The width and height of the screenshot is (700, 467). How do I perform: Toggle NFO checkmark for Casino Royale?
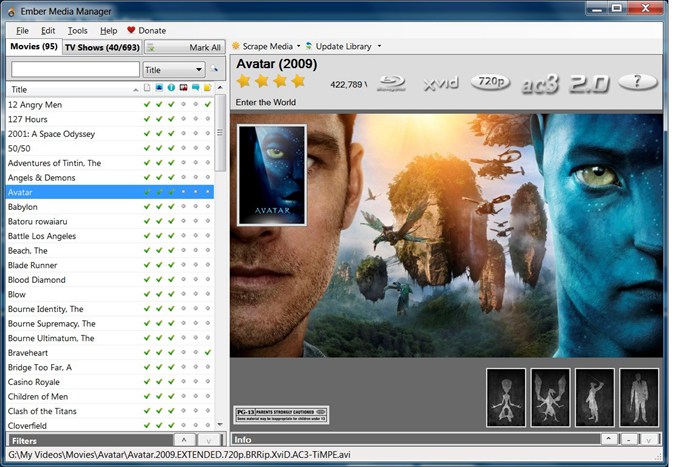tap(171, 382)
